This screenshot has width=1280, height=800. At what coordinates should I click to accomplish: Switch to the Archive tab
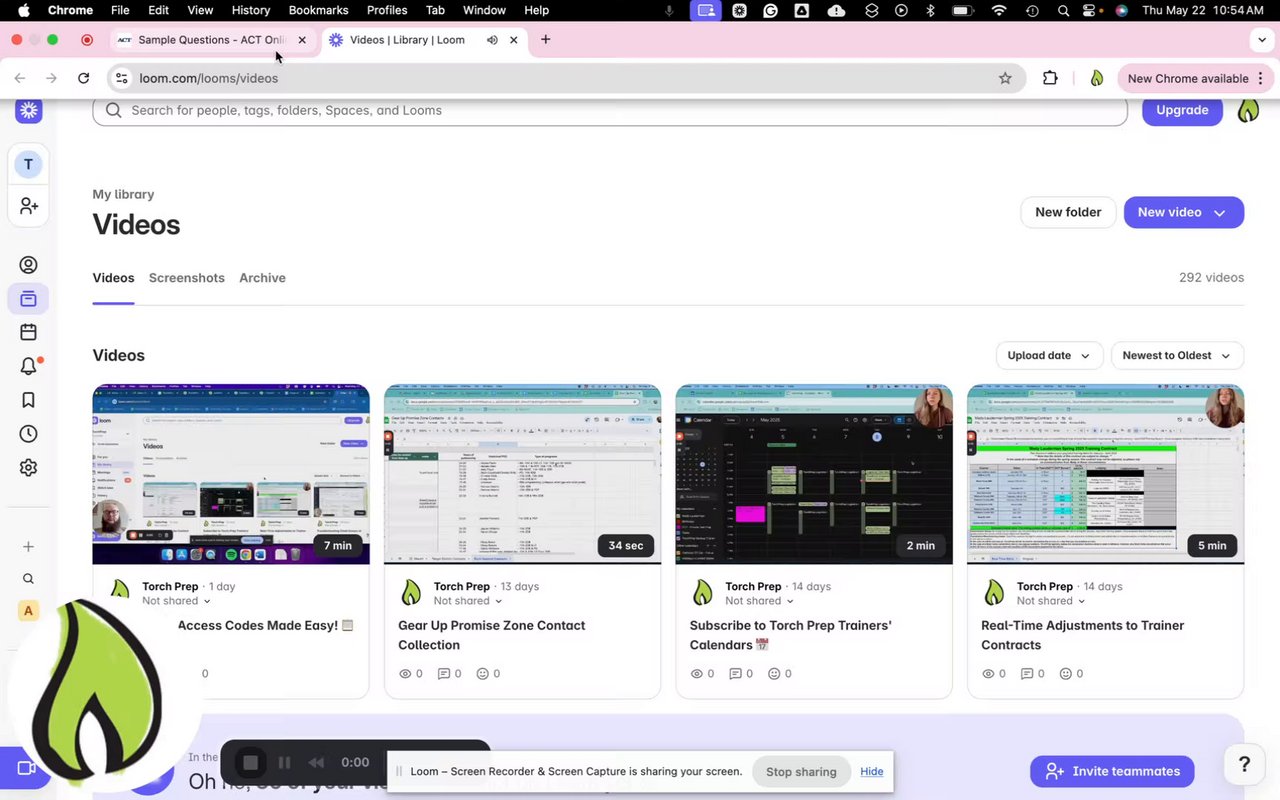[x=262, y=278]
